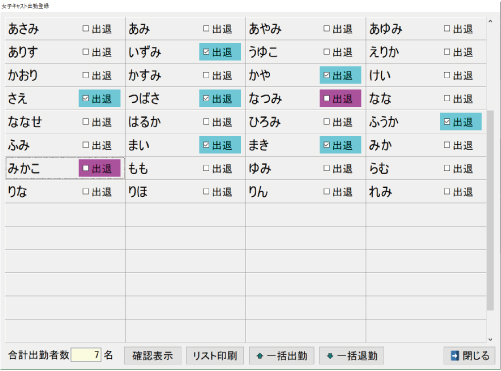Click the リスト印刷 print button
Image resolution: width=501 pixels, height=371 pixels.
click(215, 356)
